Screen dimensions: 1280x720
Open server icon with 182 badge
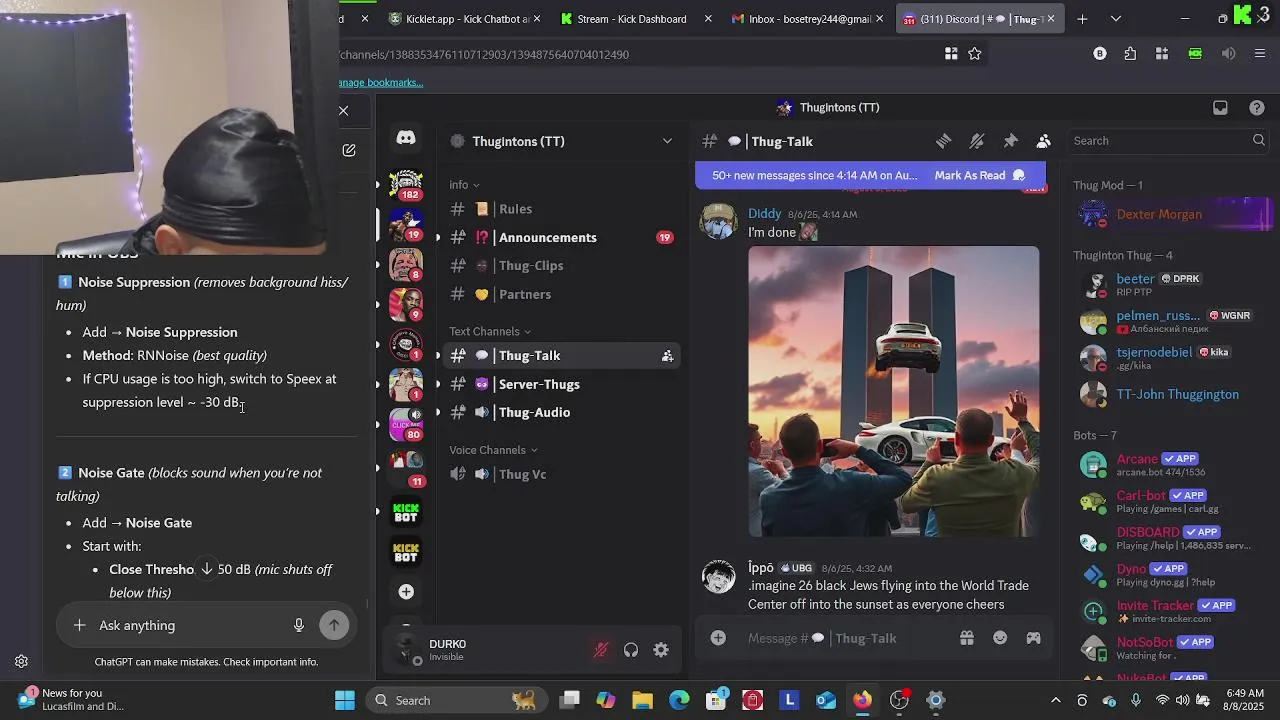point(406,185)
